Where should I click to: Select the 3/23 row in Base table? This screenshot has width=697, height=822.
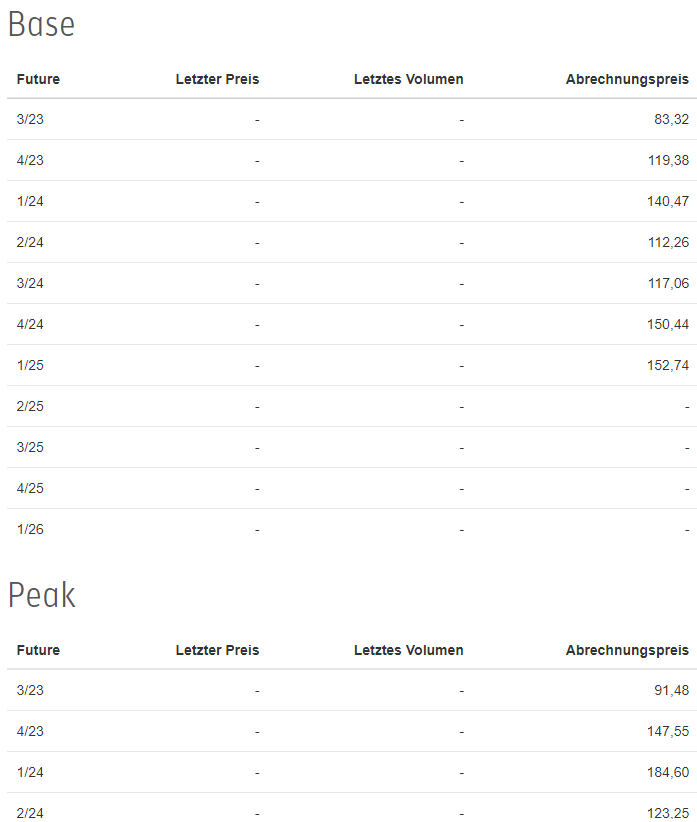[352, 120]
